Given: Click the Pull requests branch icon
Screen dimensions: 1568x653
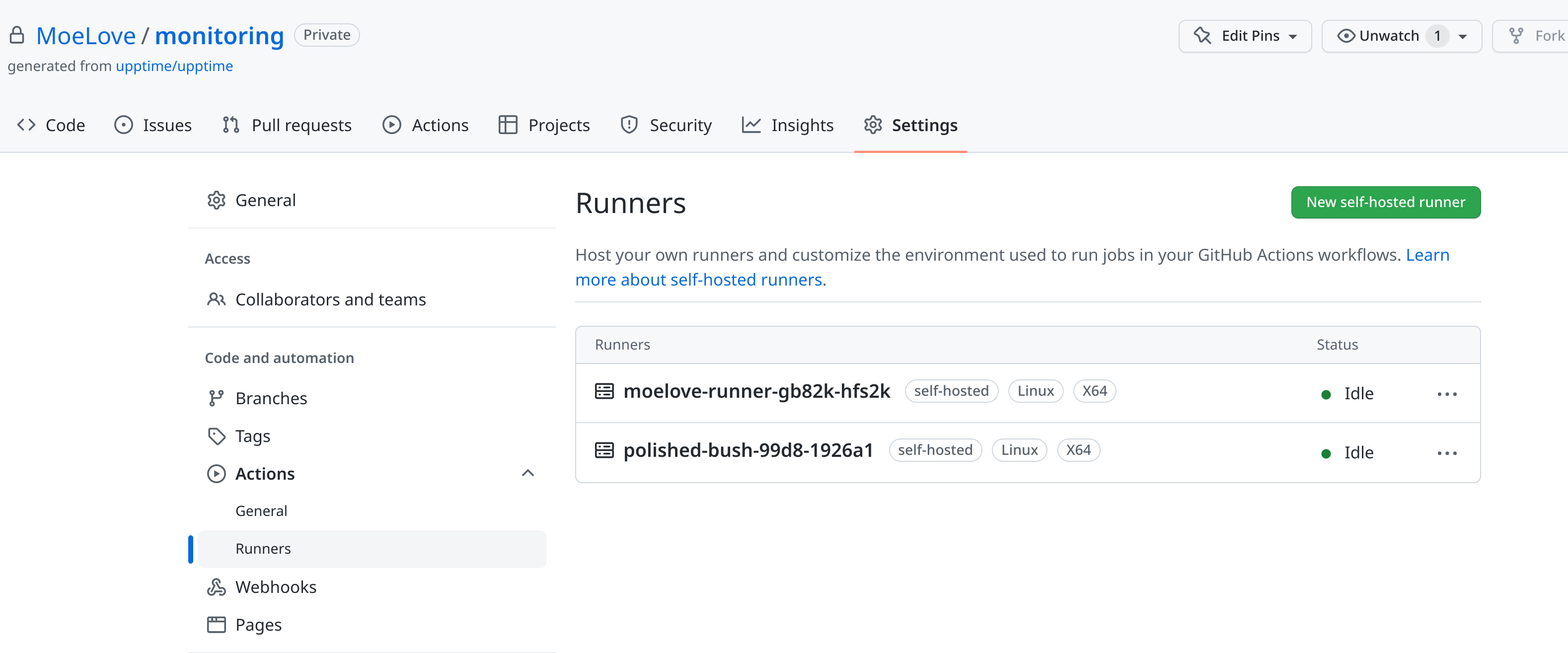Looking at the screenshot, I should pos(230,125).
